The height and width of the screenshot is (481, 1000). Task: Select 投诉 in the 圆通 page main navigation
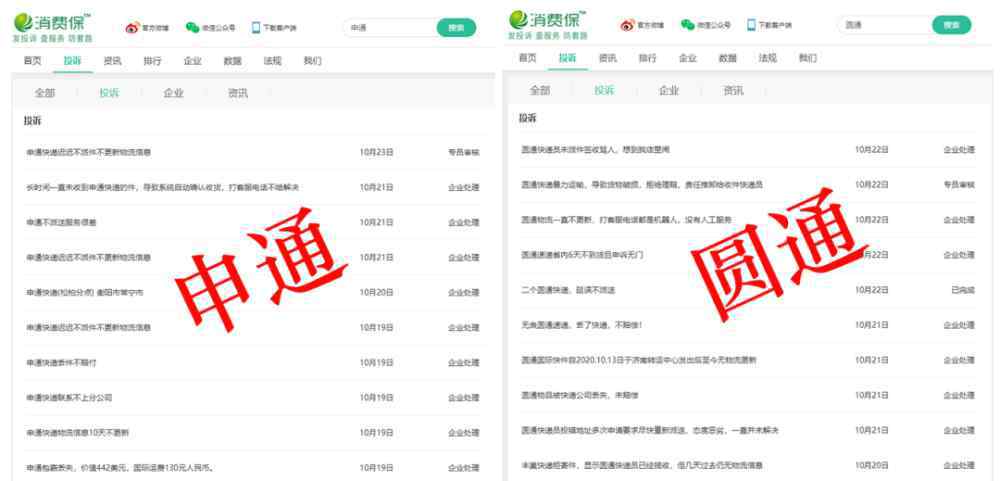coord(568,58)
